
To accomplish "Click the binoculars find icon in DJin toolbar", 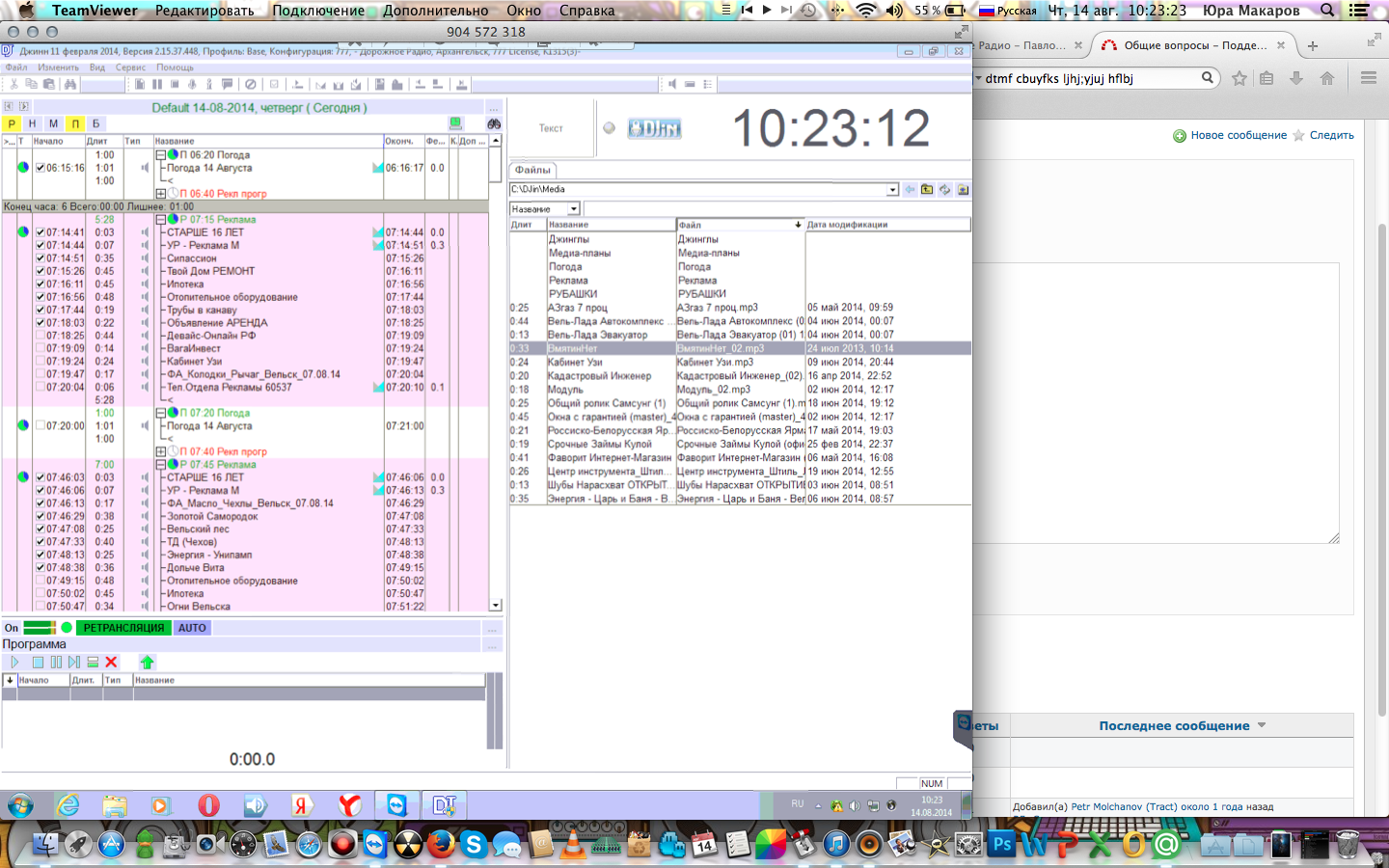I will click(69, 85).
